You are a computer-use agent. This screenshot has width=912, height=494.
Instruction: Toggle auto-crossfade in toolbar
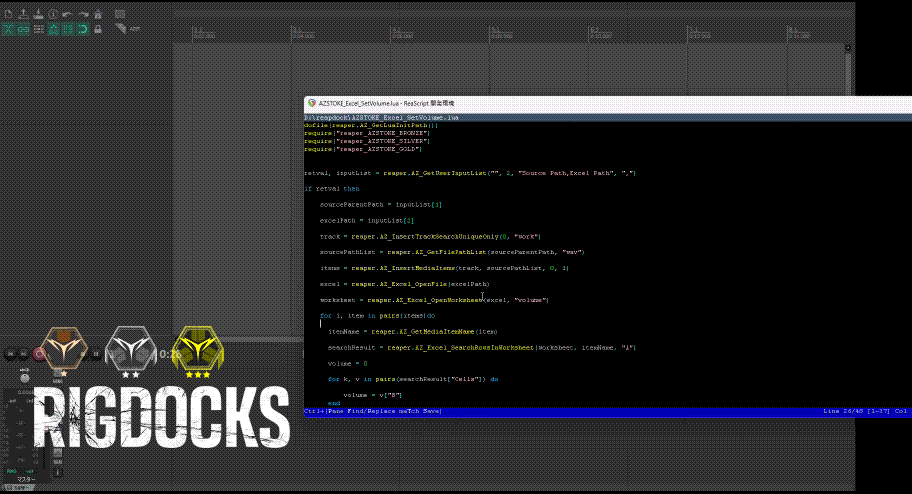coord(8,29)
